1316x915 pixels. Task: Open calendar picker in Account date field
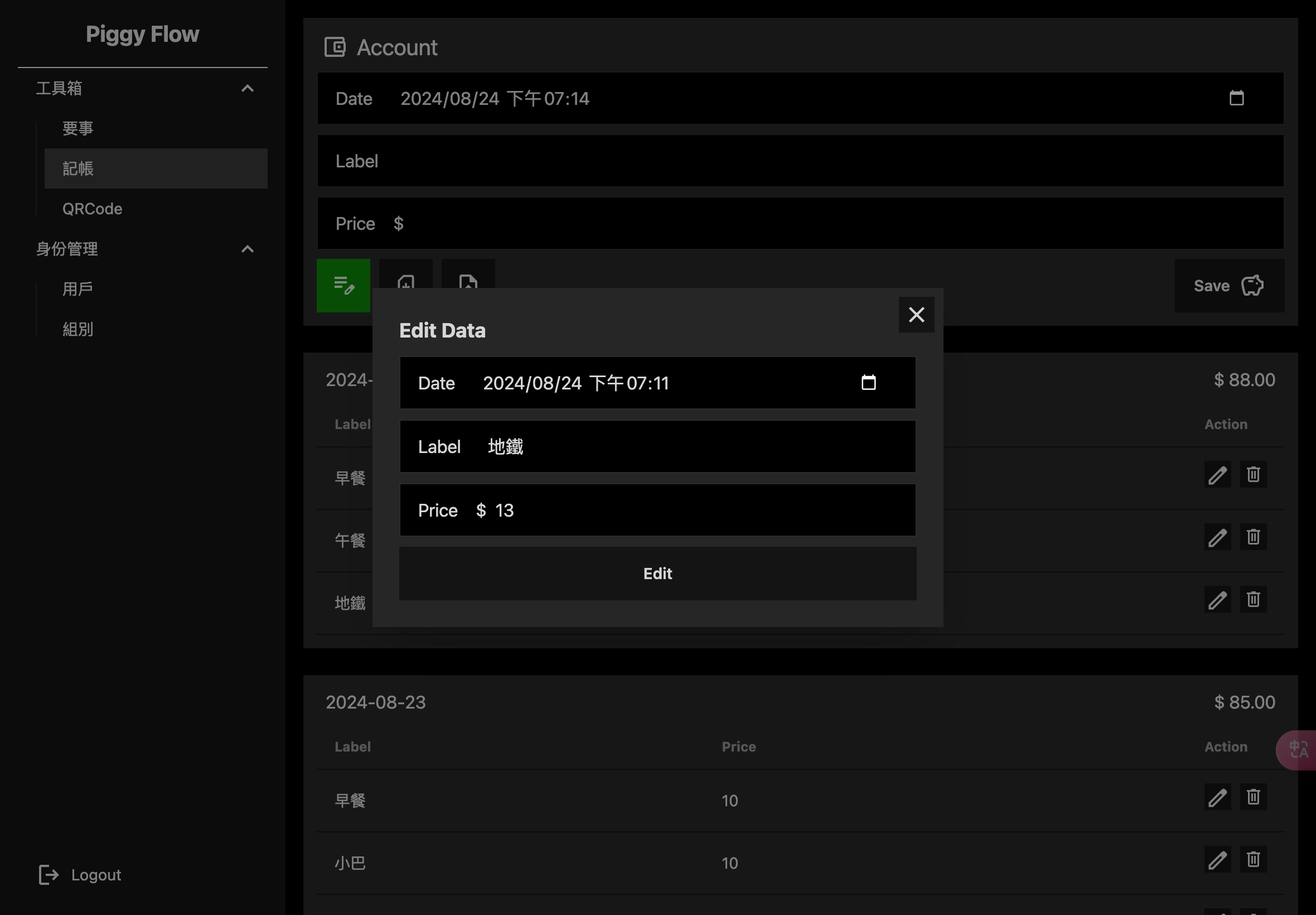pos(1236,98)
